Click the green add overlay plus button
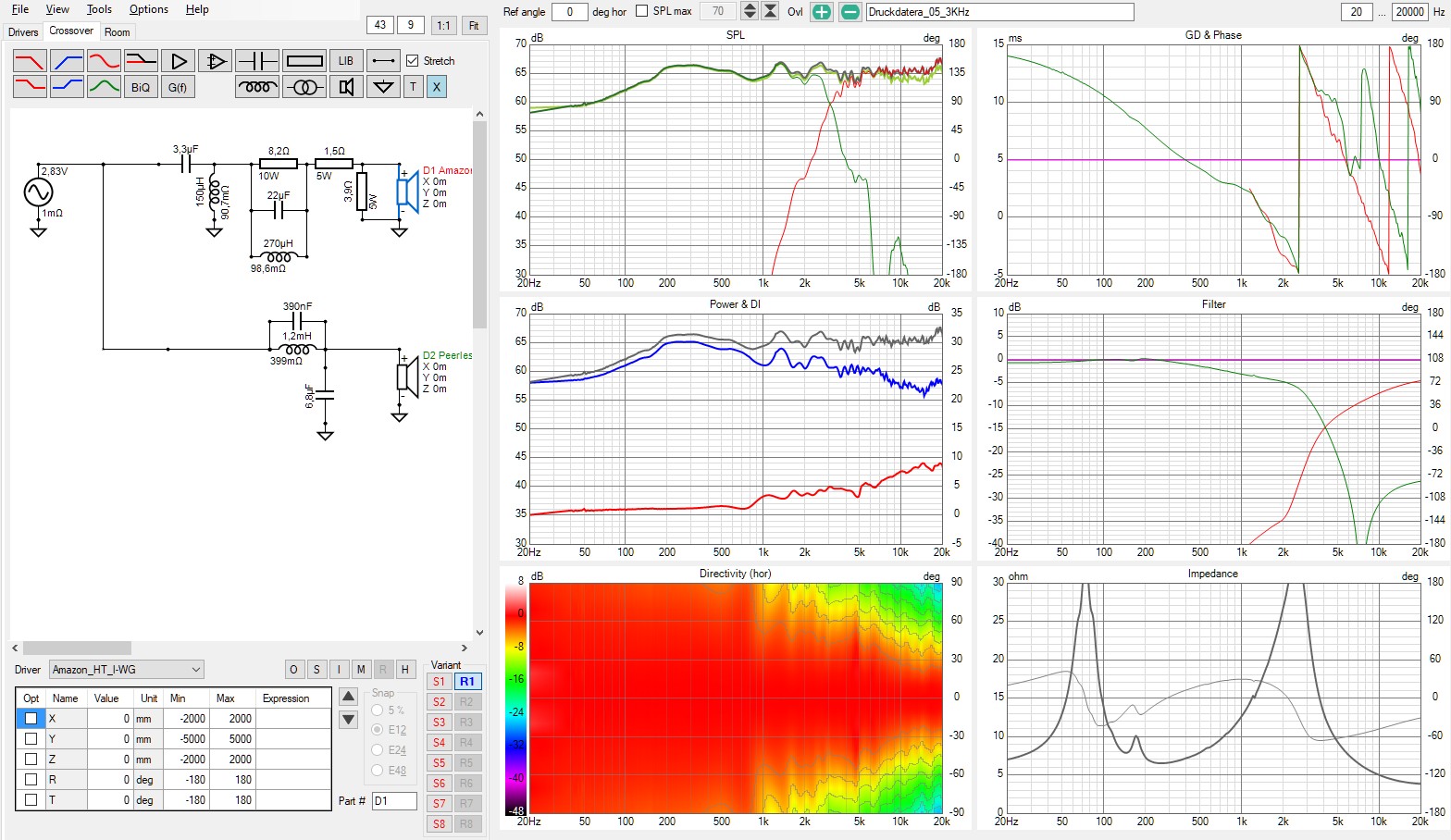This screenshot has width=1451, height=840. (x=821, y=12)
